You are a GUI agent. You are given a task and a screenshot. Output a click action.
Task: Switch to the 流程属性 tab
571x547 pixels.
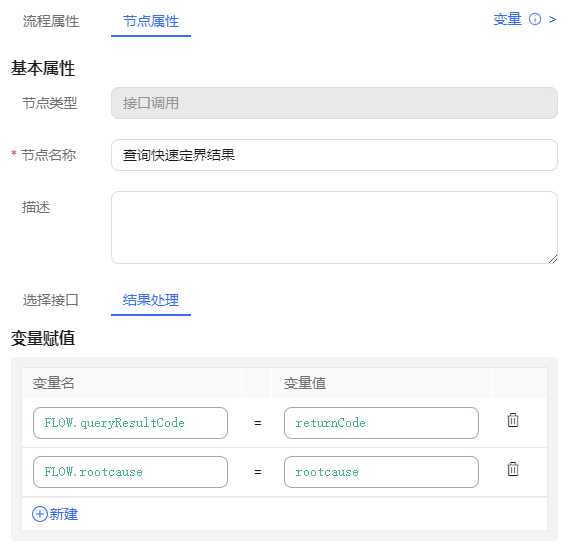(51, 21)
